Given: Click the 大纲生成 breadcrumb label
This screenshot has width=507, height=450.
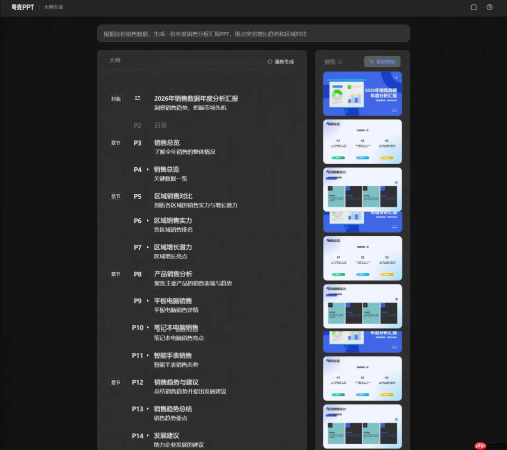Looking at the screenshot, I should pos(53,7).
